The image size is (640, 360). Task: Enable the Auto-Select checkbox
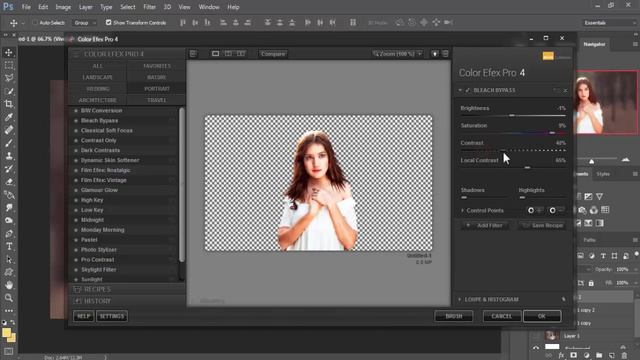[x=35, y=23]
